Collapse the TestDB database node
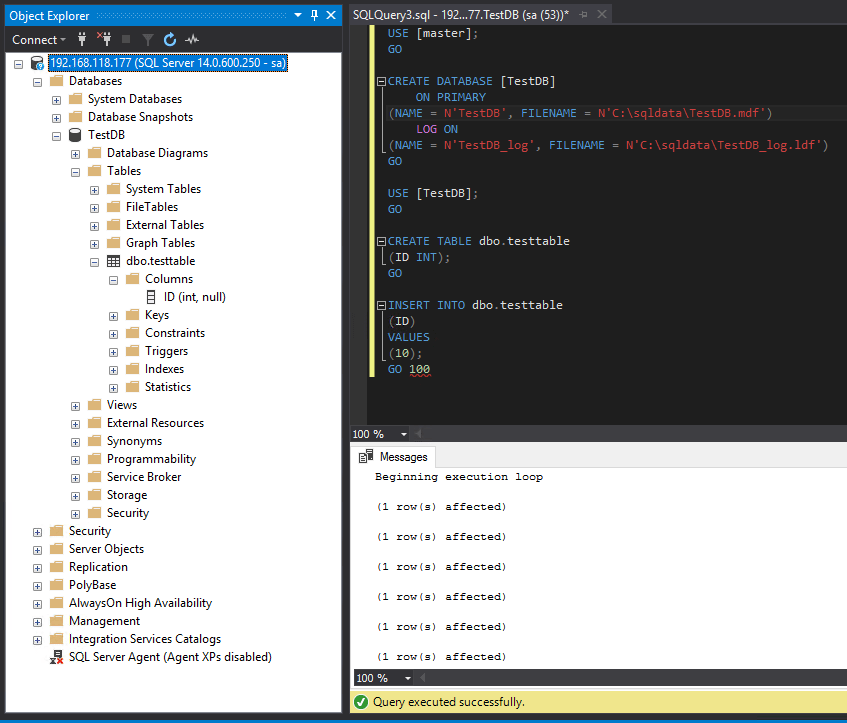 [57, 135]
